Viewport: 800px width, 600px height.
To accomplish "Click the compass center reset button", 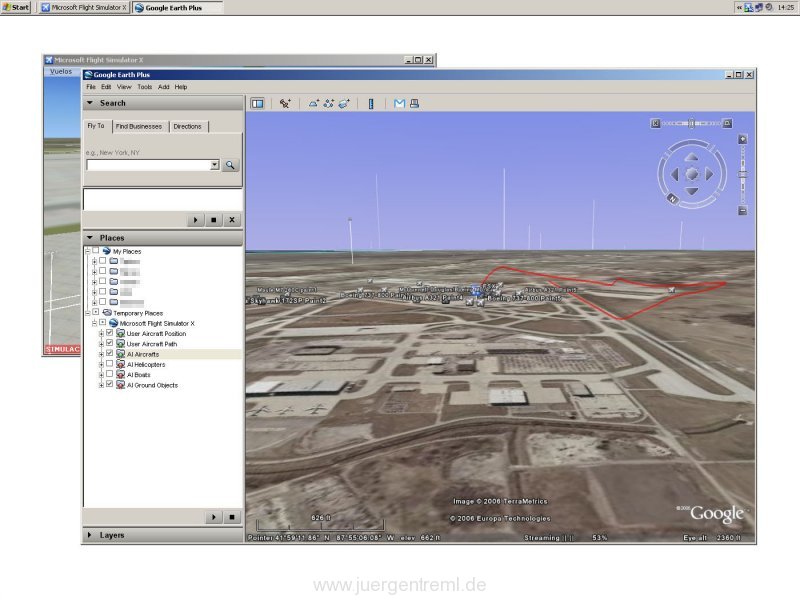I will point(692,174).
